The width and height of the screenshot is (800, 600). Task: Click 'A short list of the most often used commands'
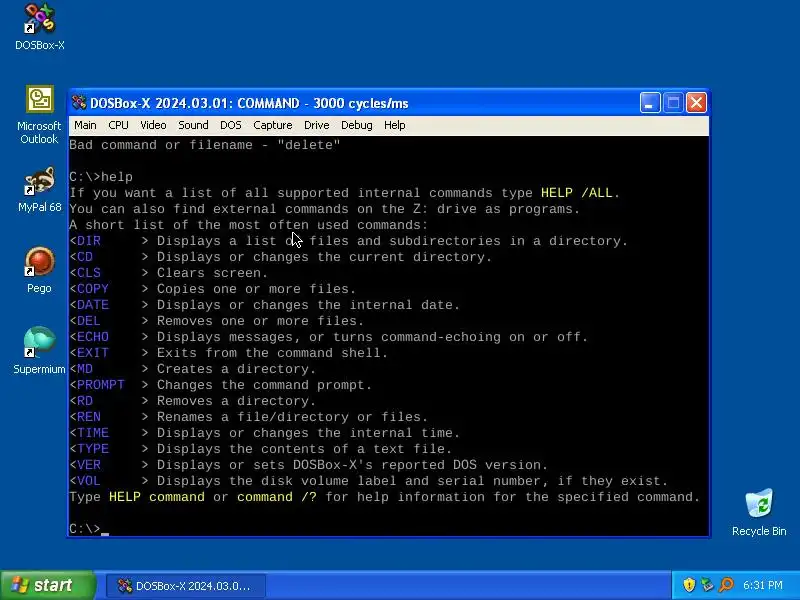248,225
